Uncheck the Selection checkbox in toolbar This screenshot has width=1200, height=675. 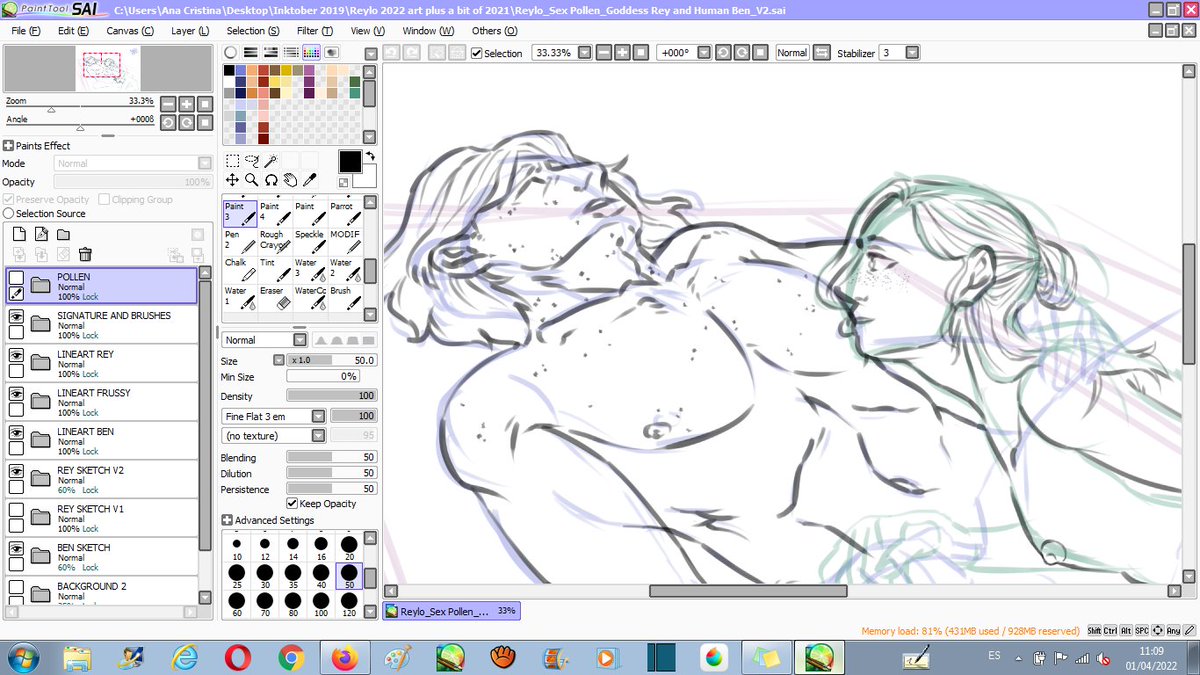click(477, 53)
